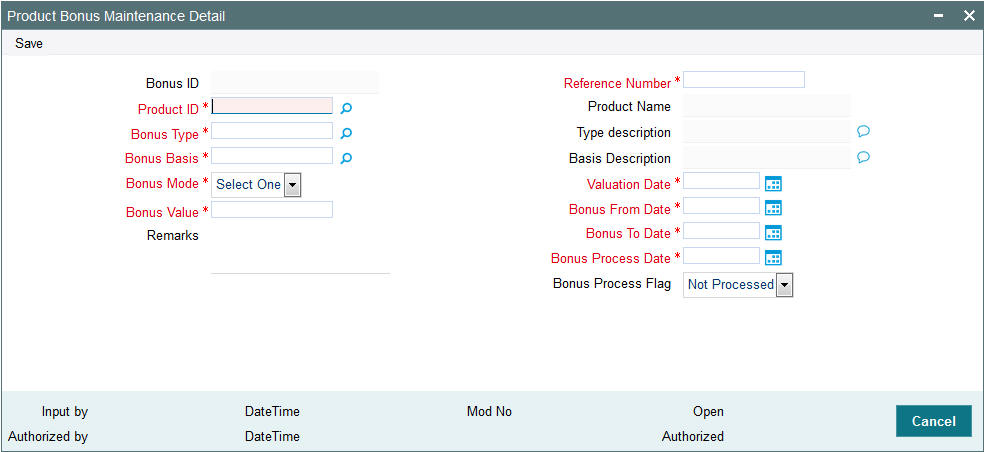The width and height of the screenshot is (984, 452).
Task: Open Basis Description comment bubble icon
Action: tap(864, 157)
